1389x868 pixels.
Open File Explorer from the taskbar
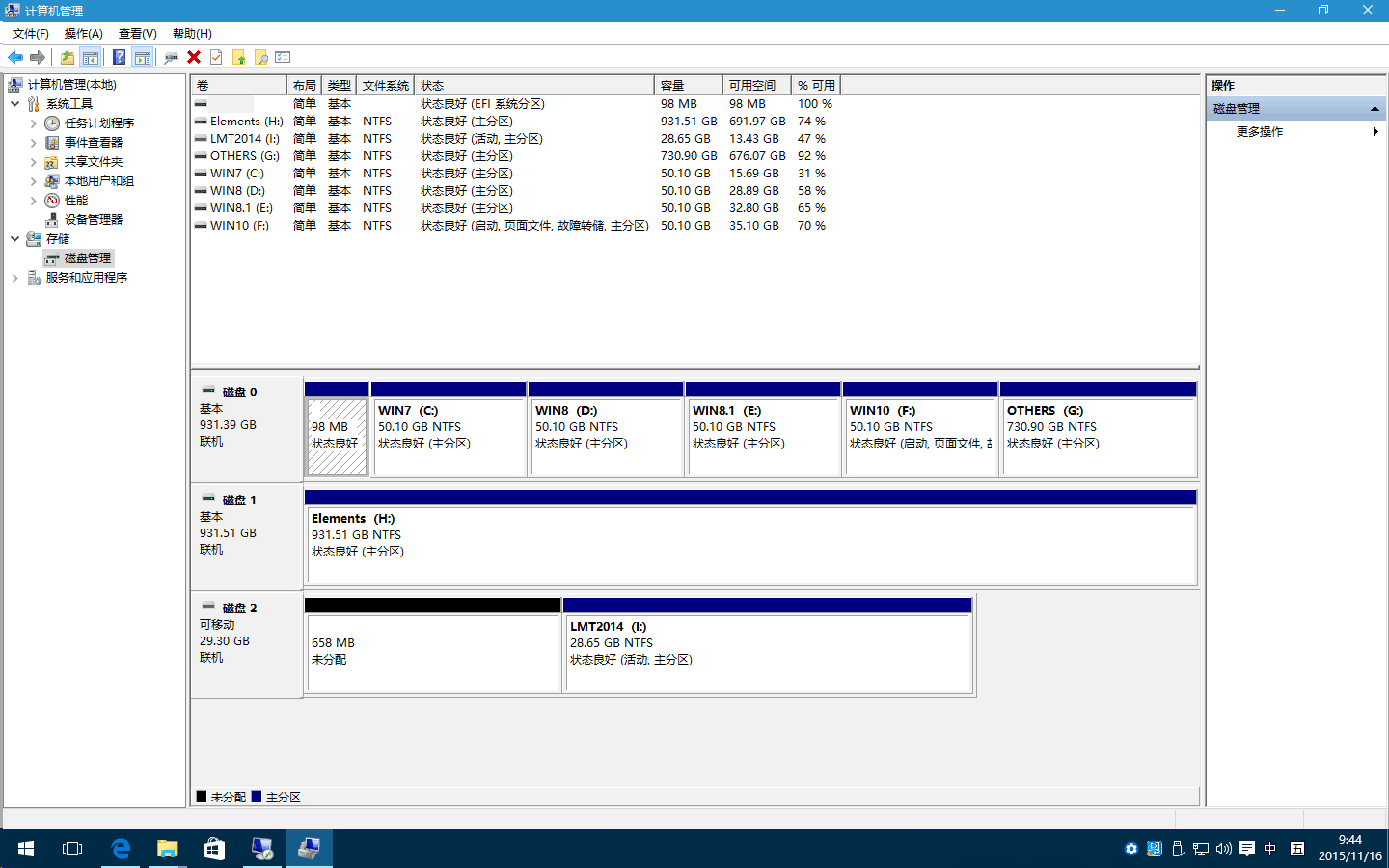pos(168,849)
